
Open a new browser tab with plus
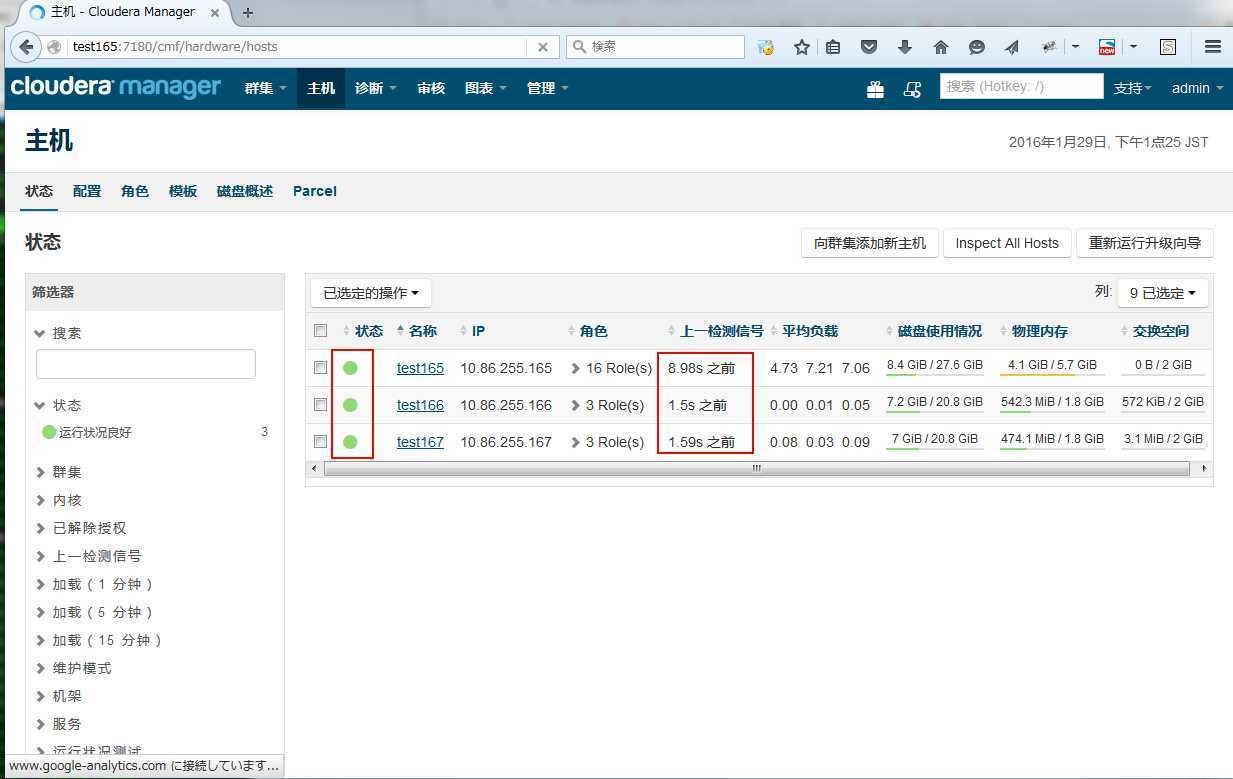click(248, 13)
